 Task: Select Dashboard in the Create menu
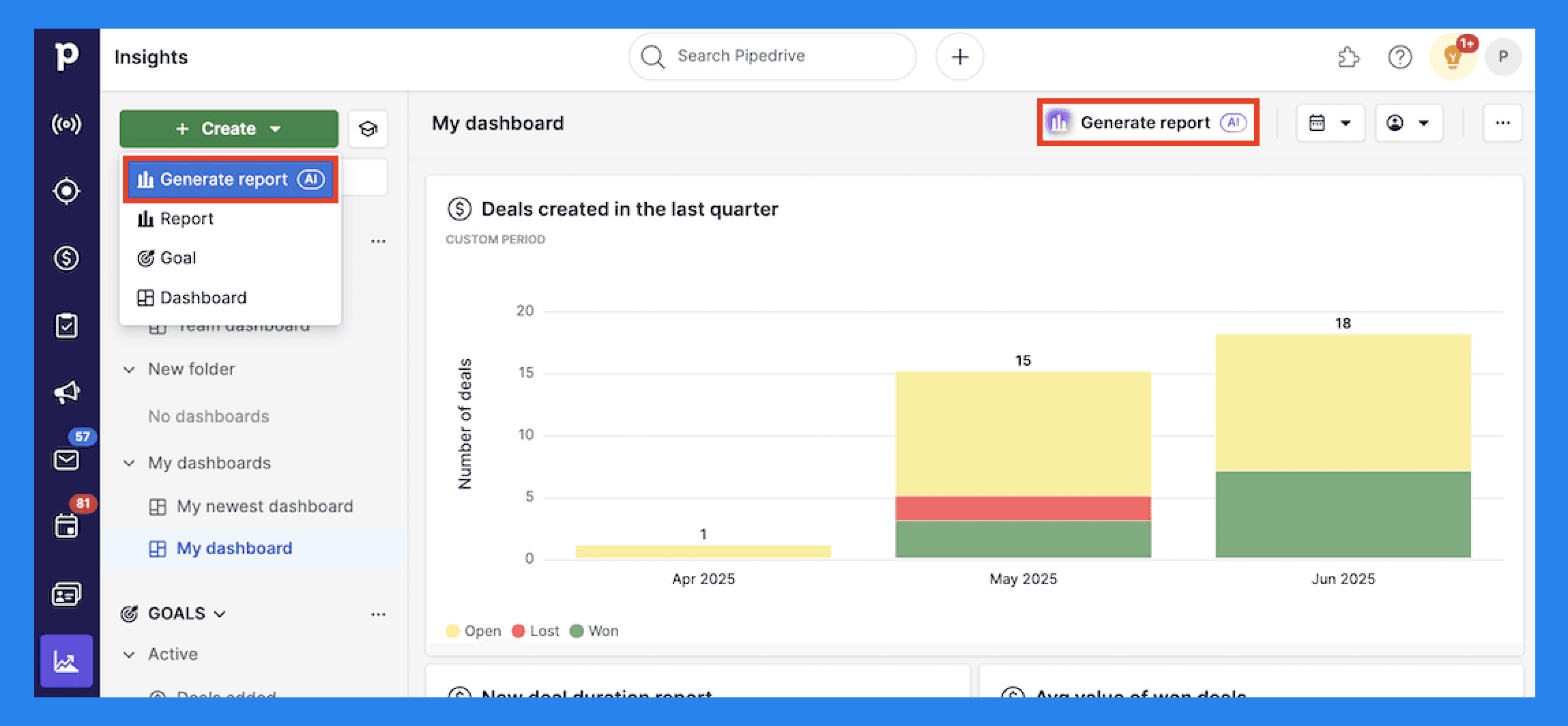tap(231, 297)
